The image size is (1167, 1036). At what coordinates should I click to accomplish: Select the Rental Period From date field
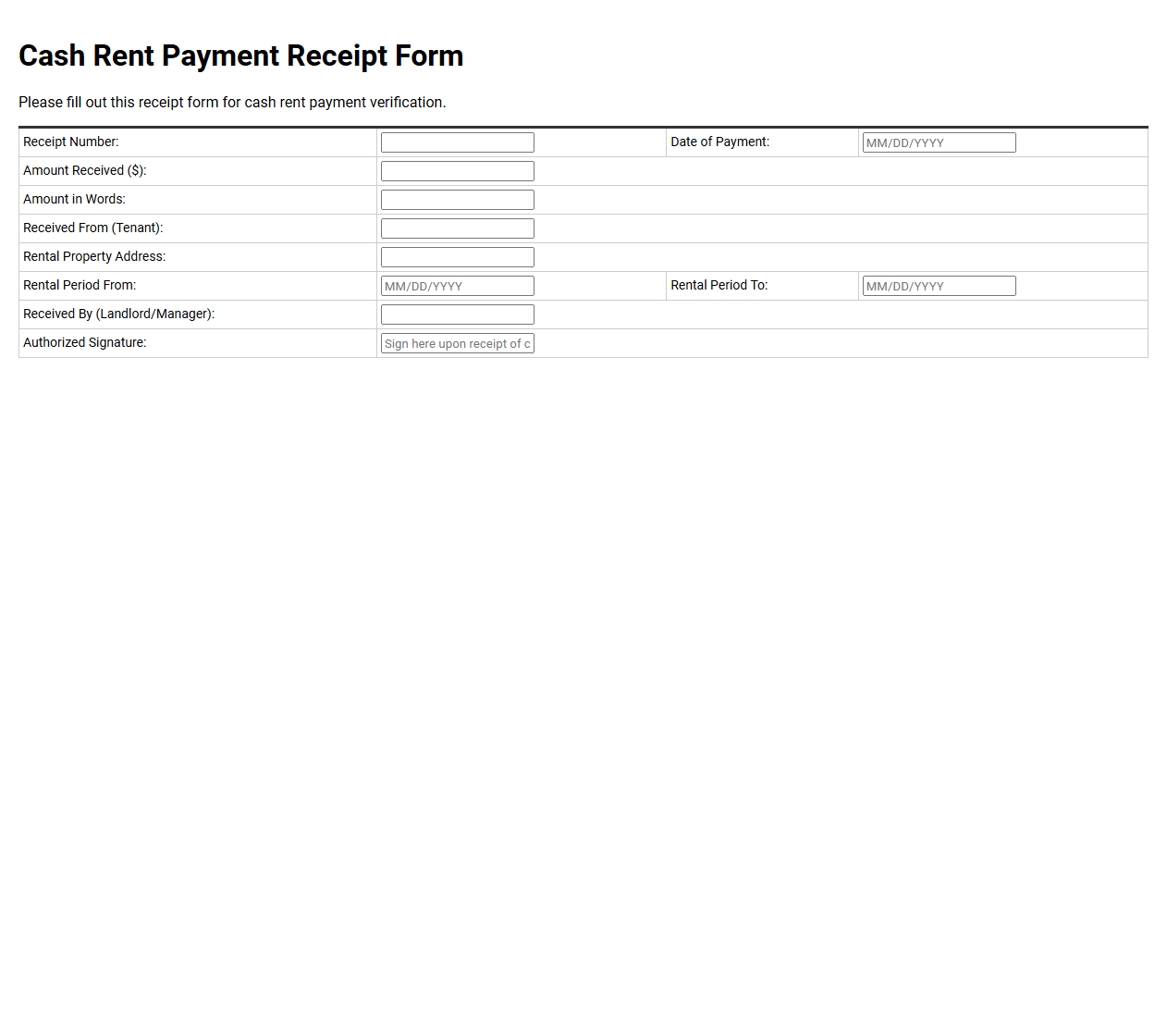[x=458, y=286]
